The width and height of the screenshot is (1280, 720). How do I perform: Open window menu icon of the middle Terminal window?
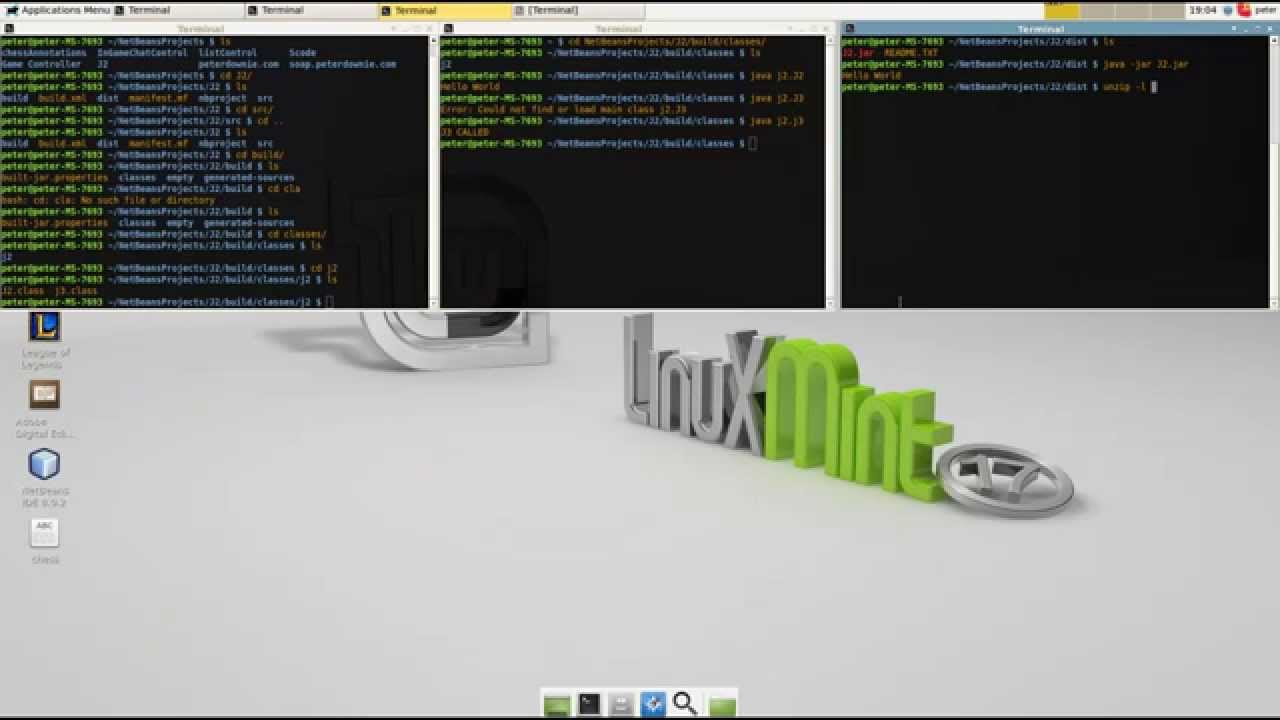(447, 29)
